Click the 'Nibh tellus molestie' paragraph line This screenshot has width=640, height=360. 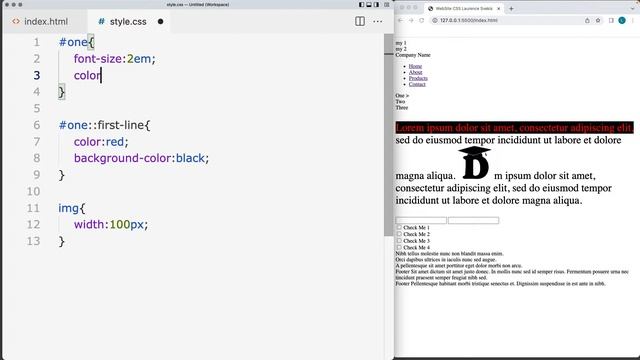pyautogui.click(x=449, y=254)
